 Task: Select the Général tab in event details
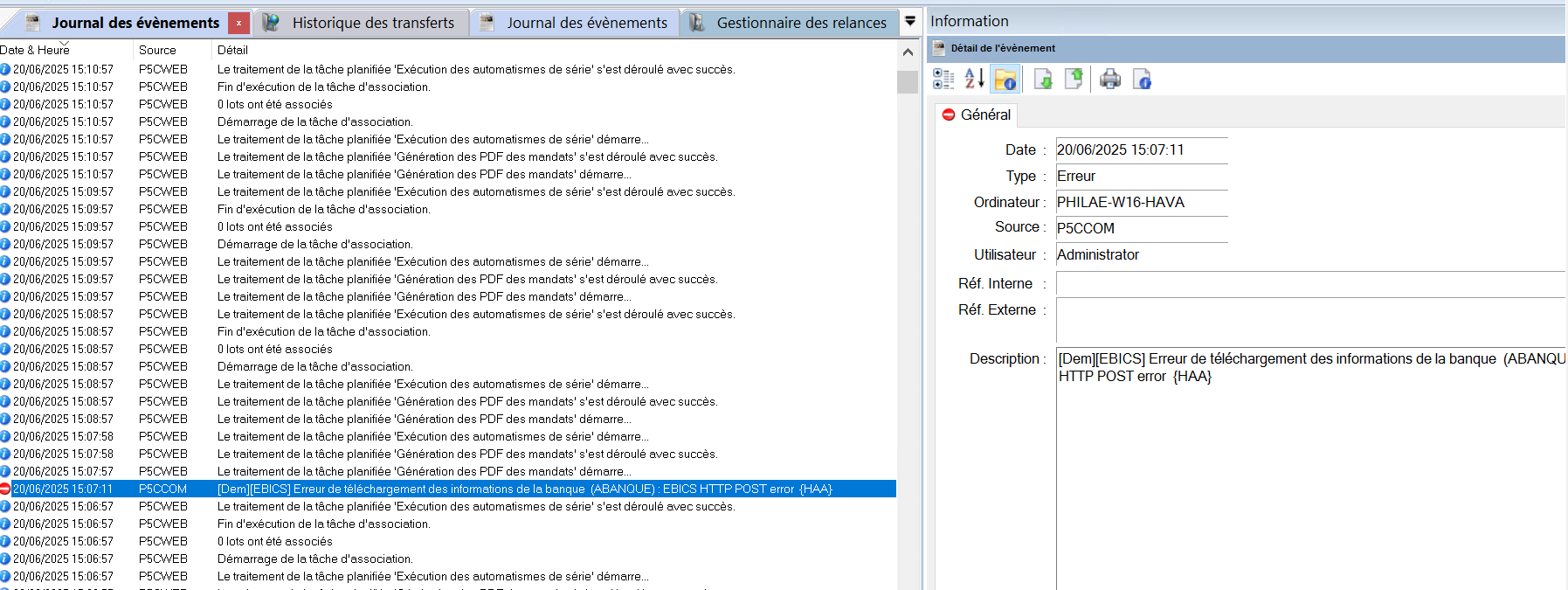[x=977, y=115]
